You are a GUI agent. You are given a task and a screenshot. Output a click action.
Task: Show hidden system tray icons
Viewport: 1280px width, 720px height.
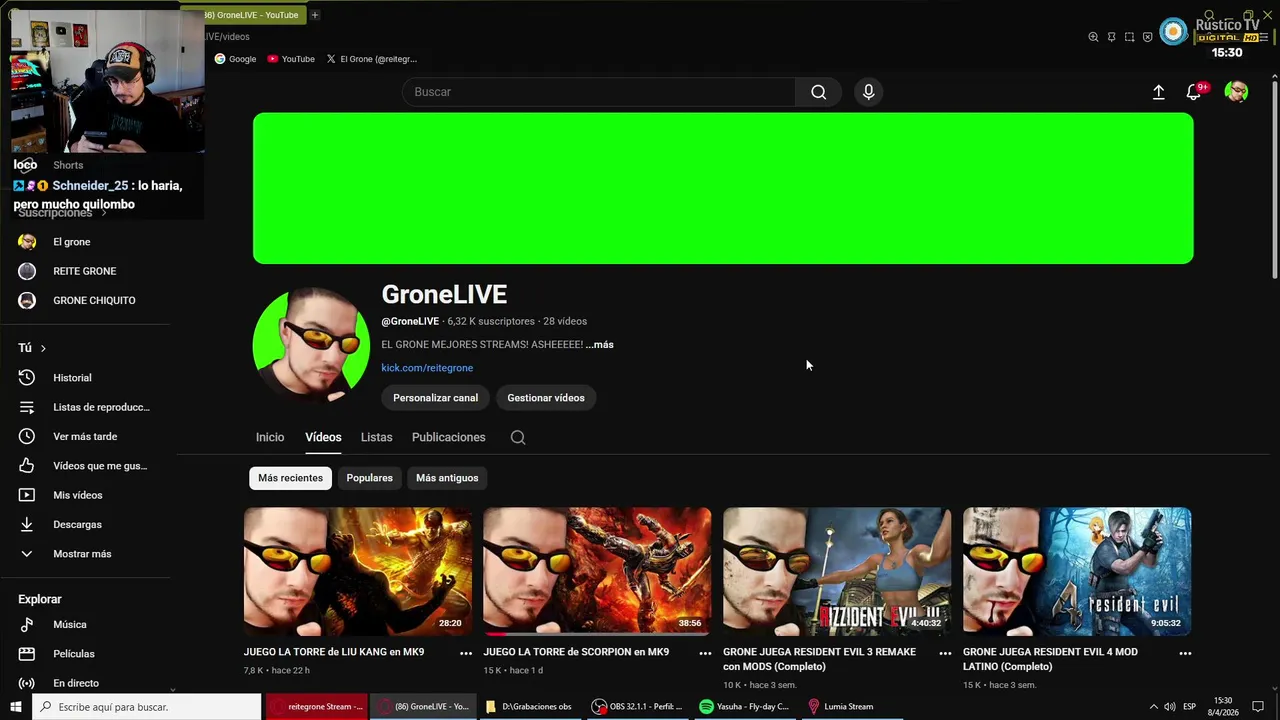1153,707
